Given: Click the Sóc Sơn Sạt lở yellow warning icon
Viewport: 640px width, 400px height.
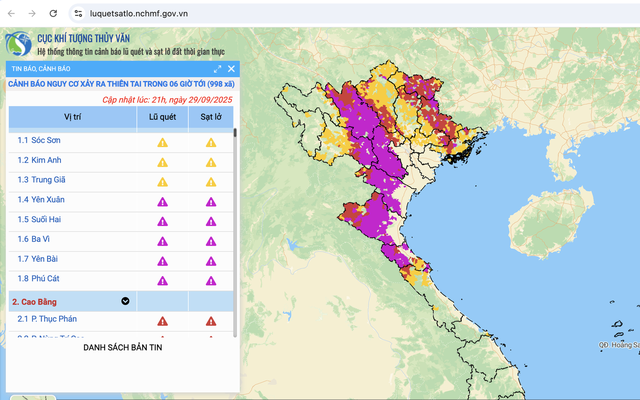Looking at the screenshot, I should click(x=211, y=143).
